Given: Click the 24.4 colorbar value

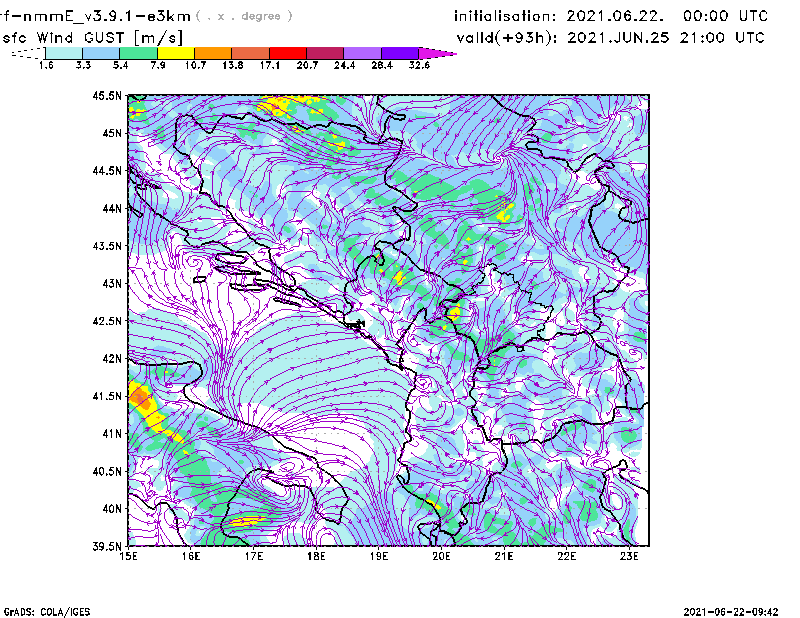Looking at the screenshot, I should [344, 65].
